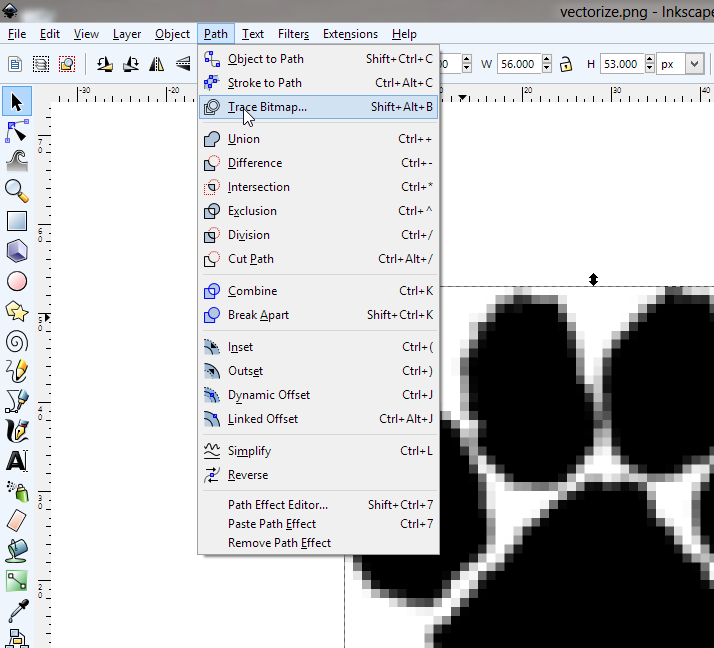Select the Star polygon tool
The width and height of the screenshot is (714, 648).
tap(17, 311)
